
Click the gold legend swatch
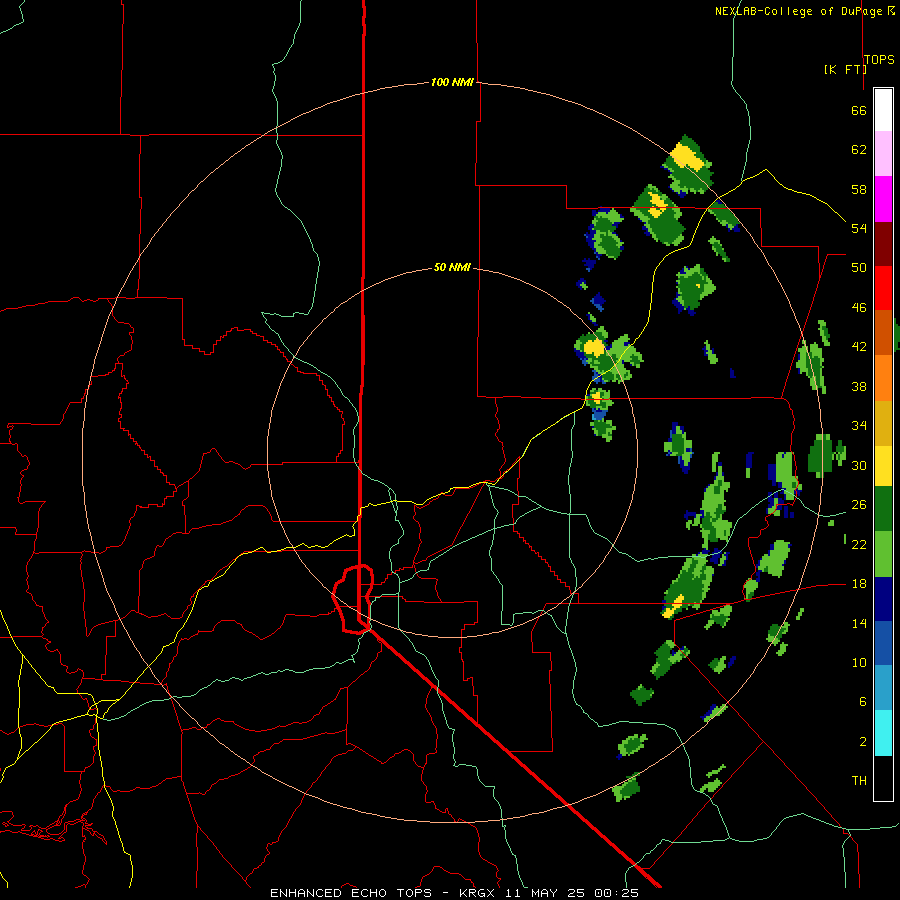883,423
